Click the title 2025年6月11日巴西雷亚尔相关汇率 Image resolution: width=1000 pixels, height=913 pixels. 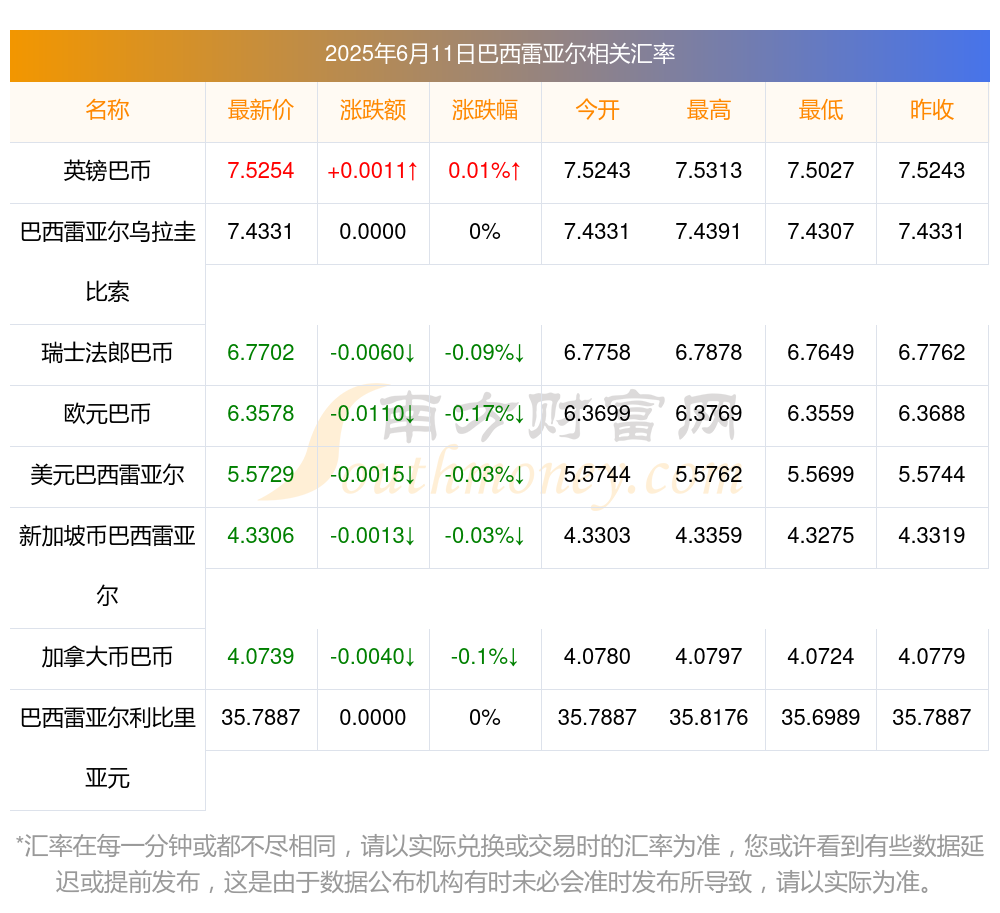click(x=499, y=54)
